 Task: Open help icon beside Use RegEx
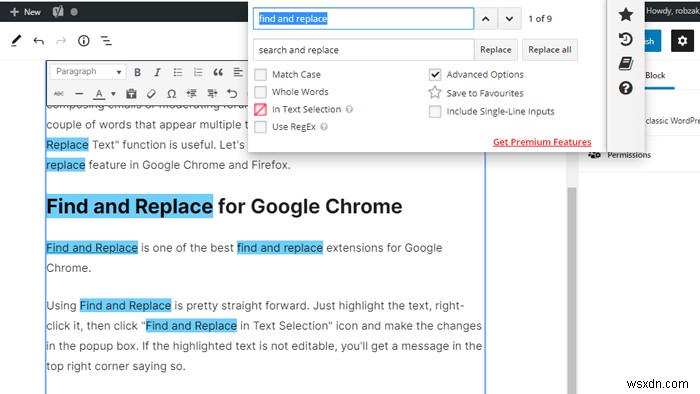tap(324, 127)
